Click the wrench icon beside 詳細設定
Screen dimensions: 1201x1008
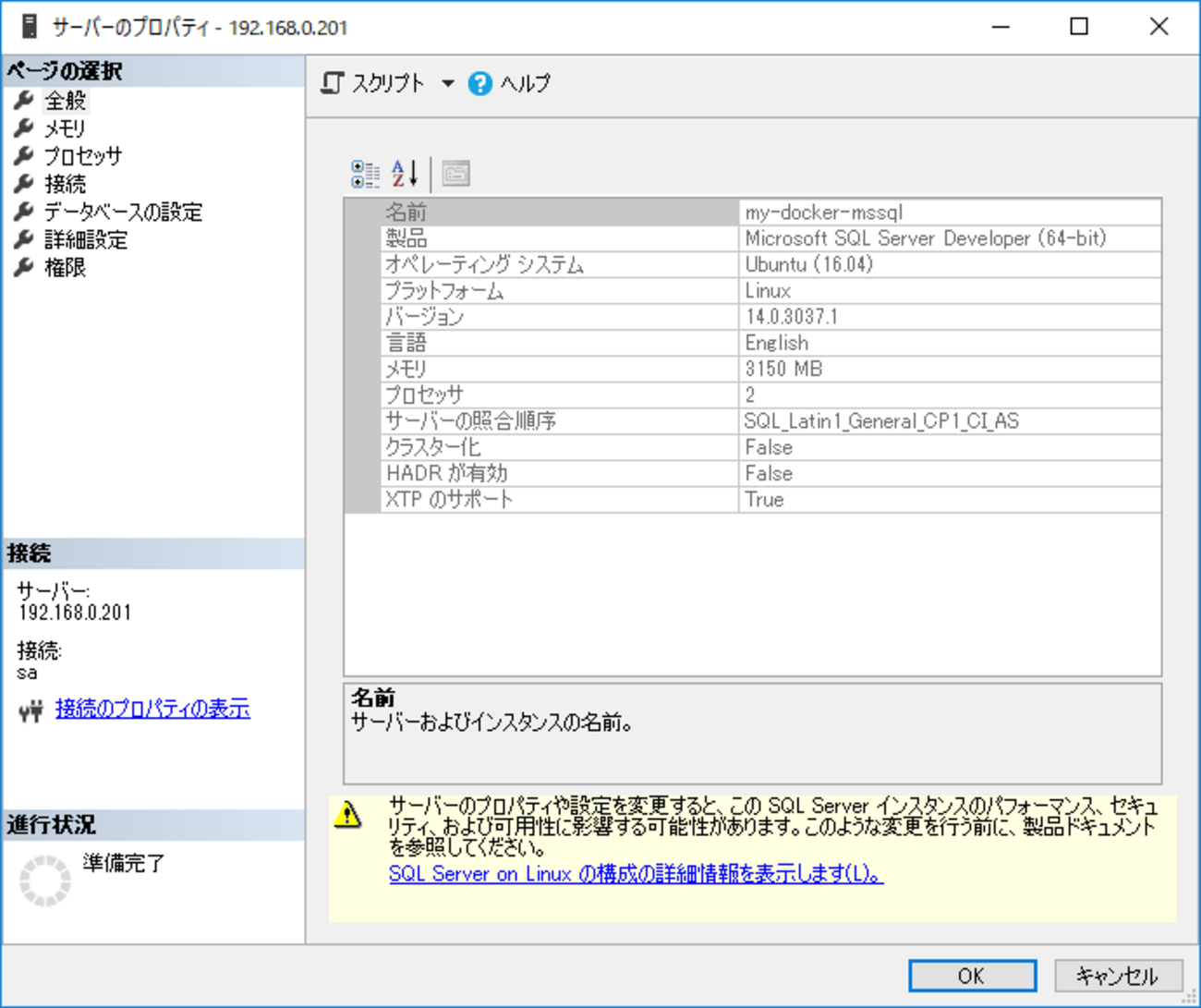[24, 239]
